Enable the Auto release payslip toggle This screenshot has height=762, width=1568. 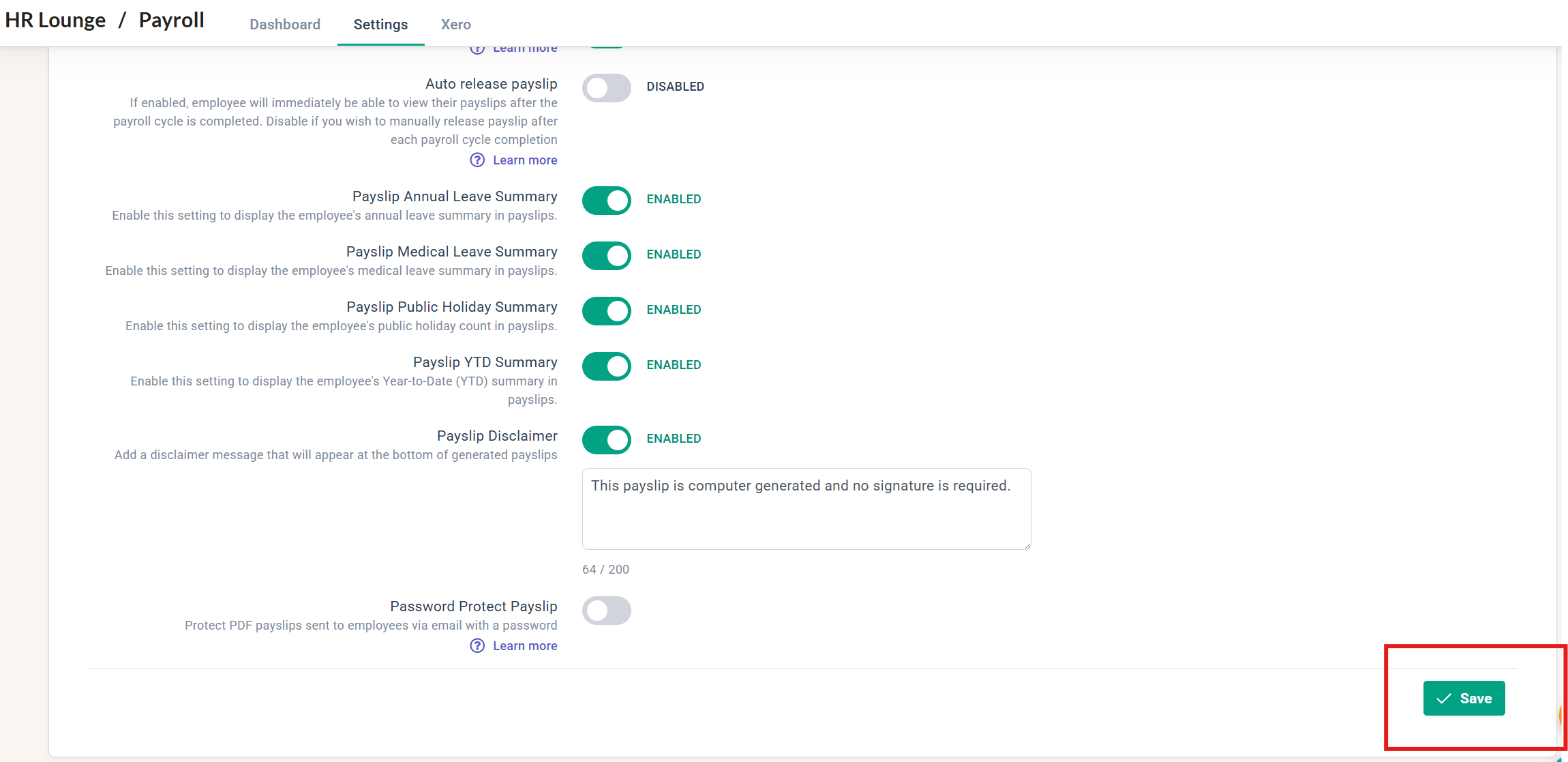pyautogui.click(x=606, y=88)
